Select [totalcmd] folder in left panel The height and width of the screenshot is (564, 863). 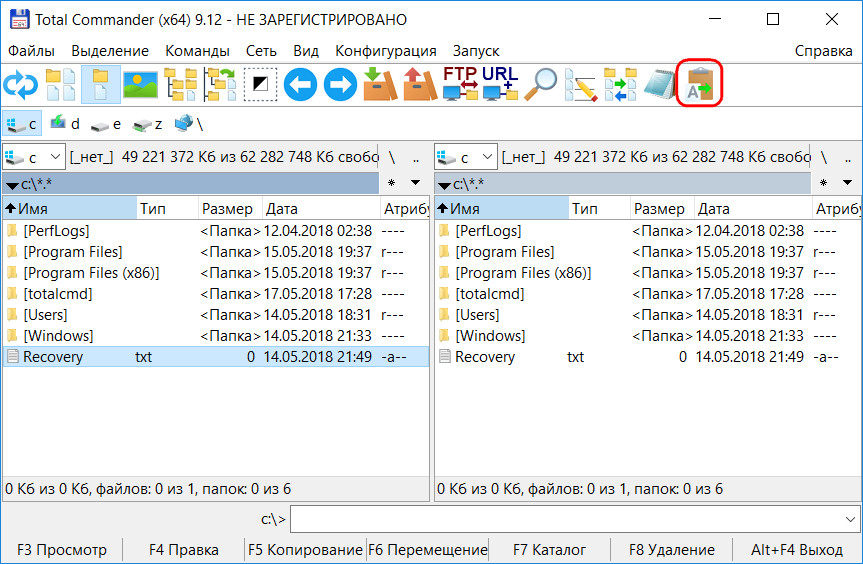(x=216, y=294)
